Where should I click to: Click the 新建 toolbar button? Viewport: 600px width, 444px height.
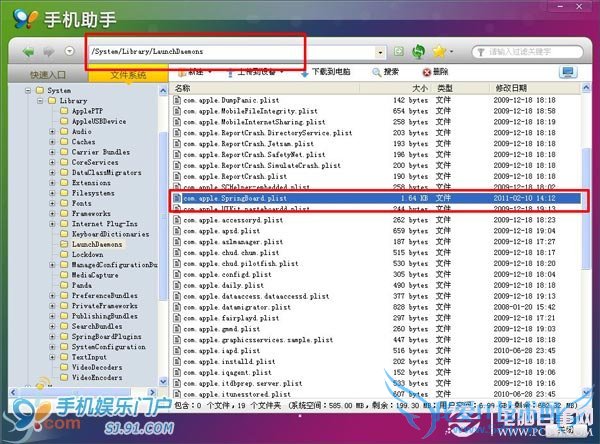pyautogui.click(x=195, y=72)
